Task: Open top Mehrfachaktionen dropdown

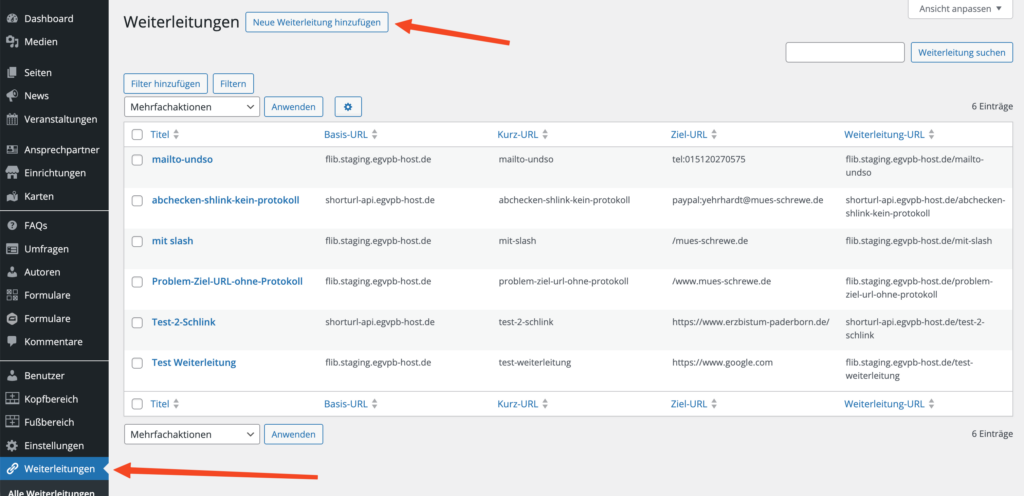Action: [191, 106]
